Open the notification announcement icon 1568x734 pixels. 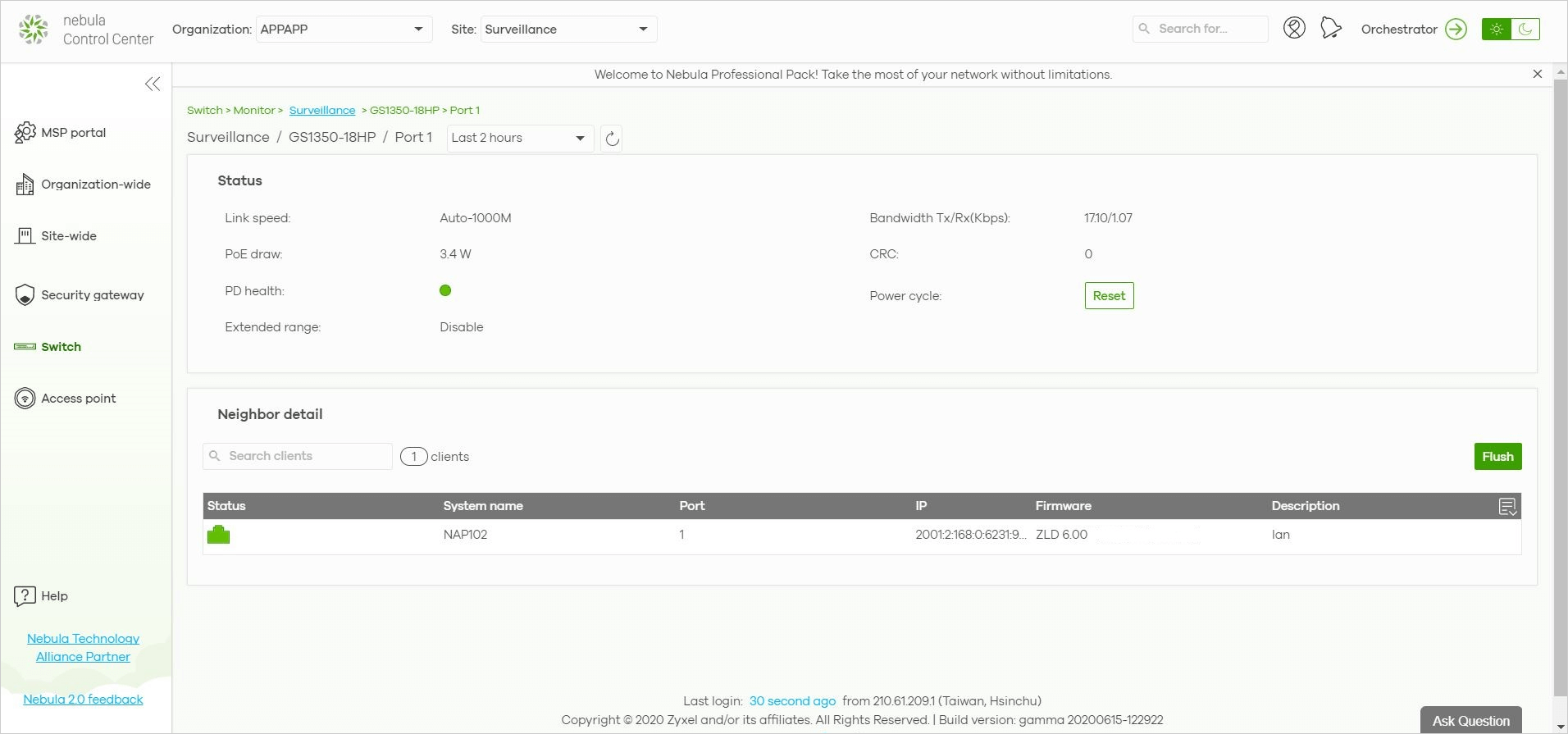click(x=1331, y=29)
